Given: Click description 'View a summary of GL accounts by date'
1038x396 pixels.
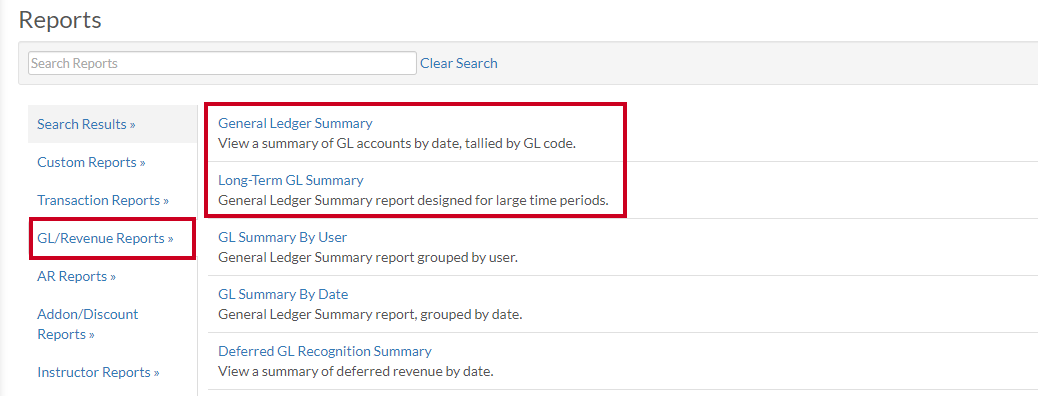Looking at the screenshot, I should [x=340, y=143].
